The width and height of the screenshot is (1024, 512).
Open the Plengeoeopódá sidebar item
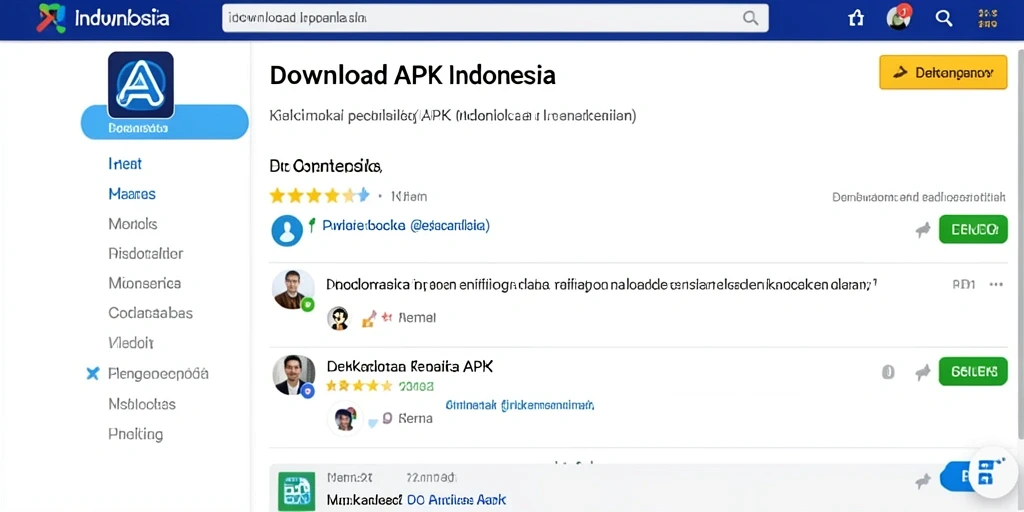tap(158, 374)
